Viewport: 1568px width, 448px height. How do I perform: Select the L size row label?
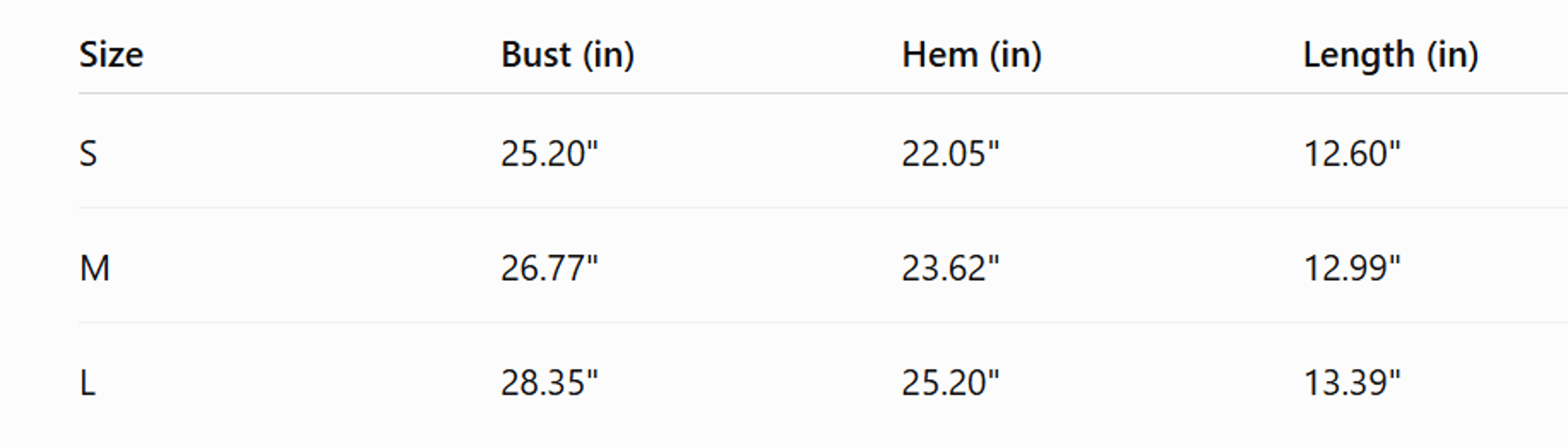[x=88, y=383]
